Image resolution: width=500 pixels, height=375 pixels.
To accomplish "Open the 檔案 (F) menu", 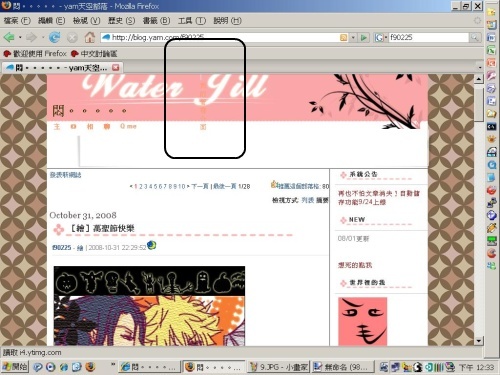I will (x=17, y=21).
